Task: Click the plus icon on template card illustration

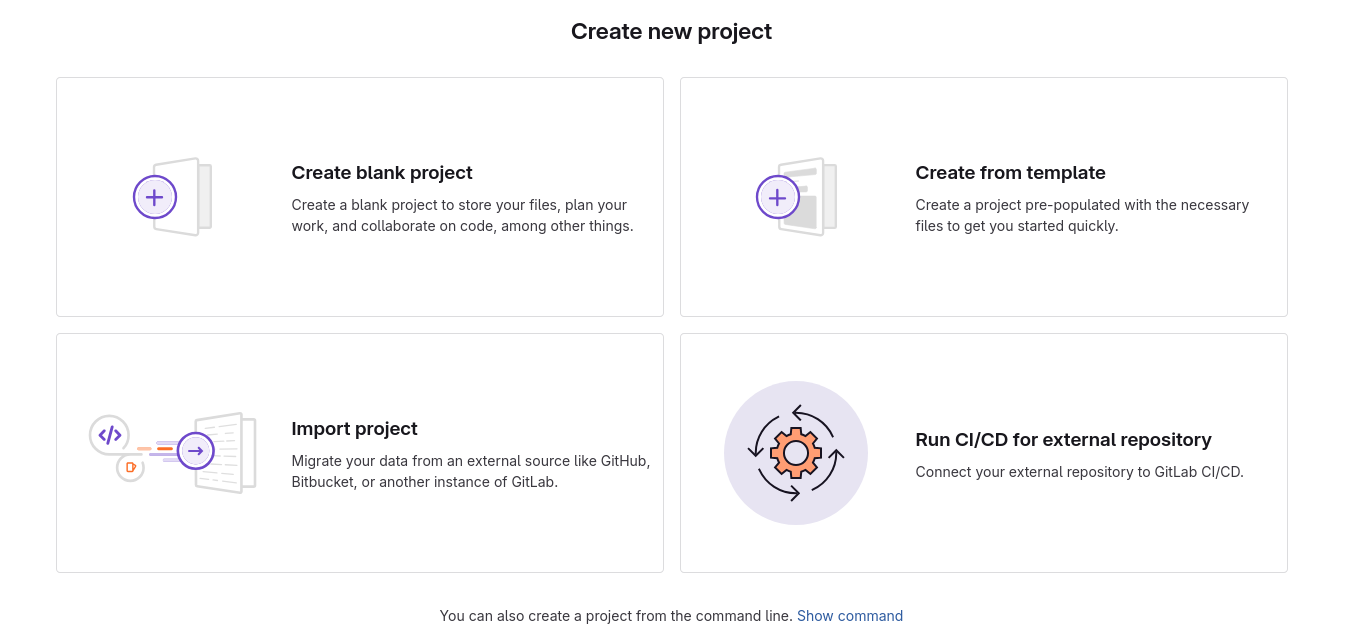Action: pos(778,197)
